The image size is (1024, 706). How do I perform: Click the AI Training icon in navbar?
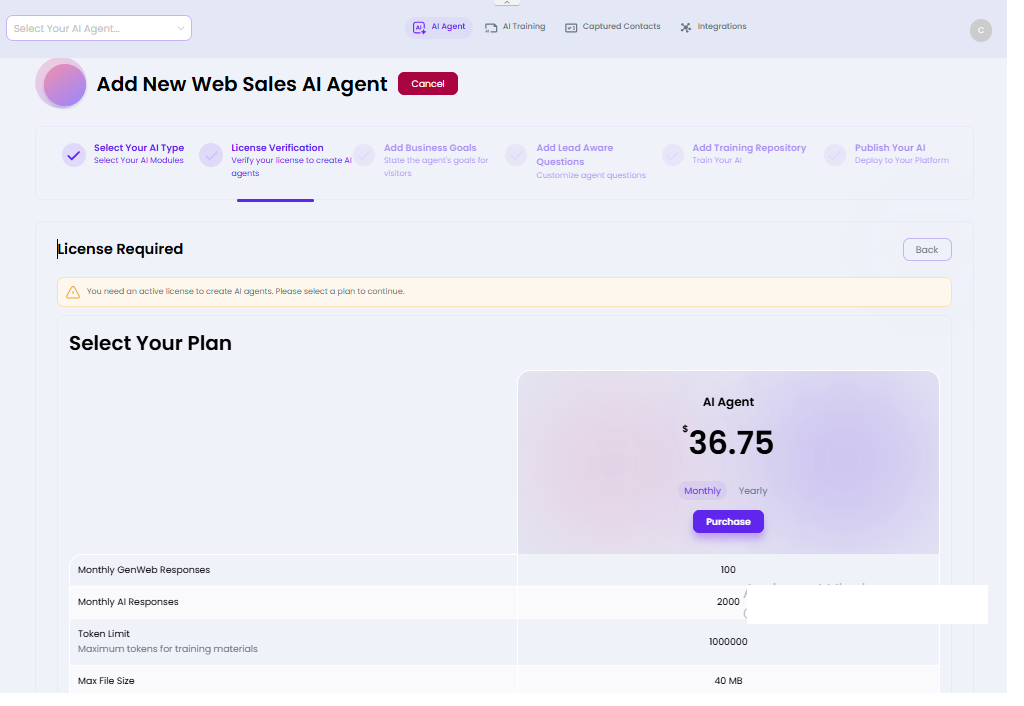[x=491, y=28]
